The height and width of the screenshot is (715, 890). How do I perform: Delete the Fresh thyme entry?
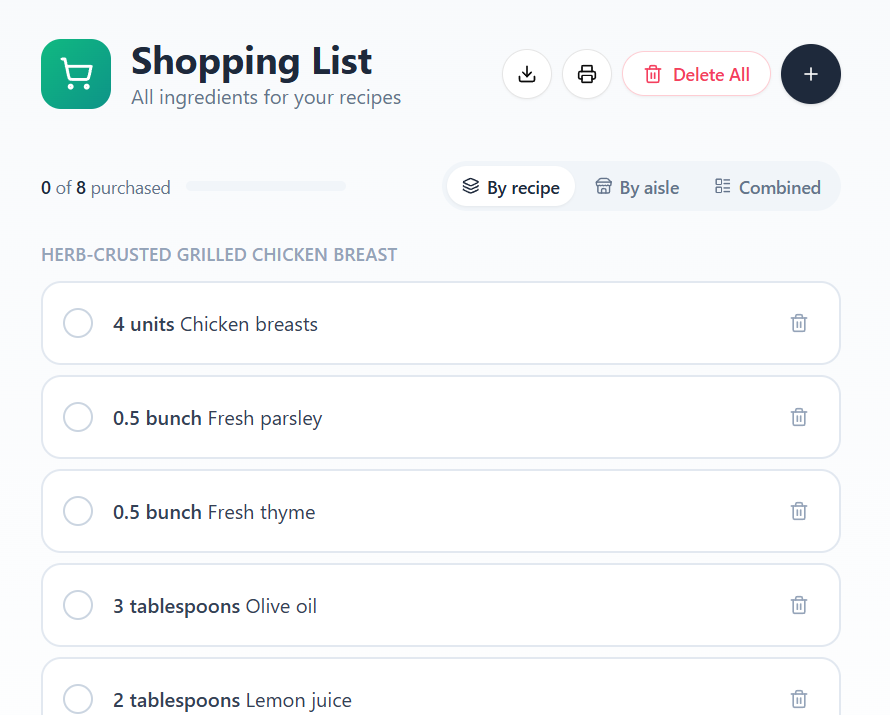point(798,511)
